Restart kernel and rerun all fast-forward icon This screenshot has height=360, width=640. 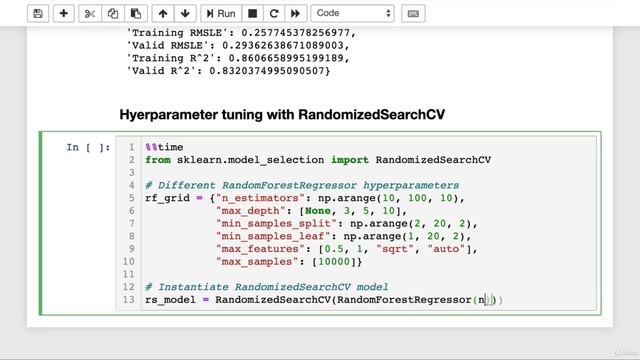(x=295, y=13)
